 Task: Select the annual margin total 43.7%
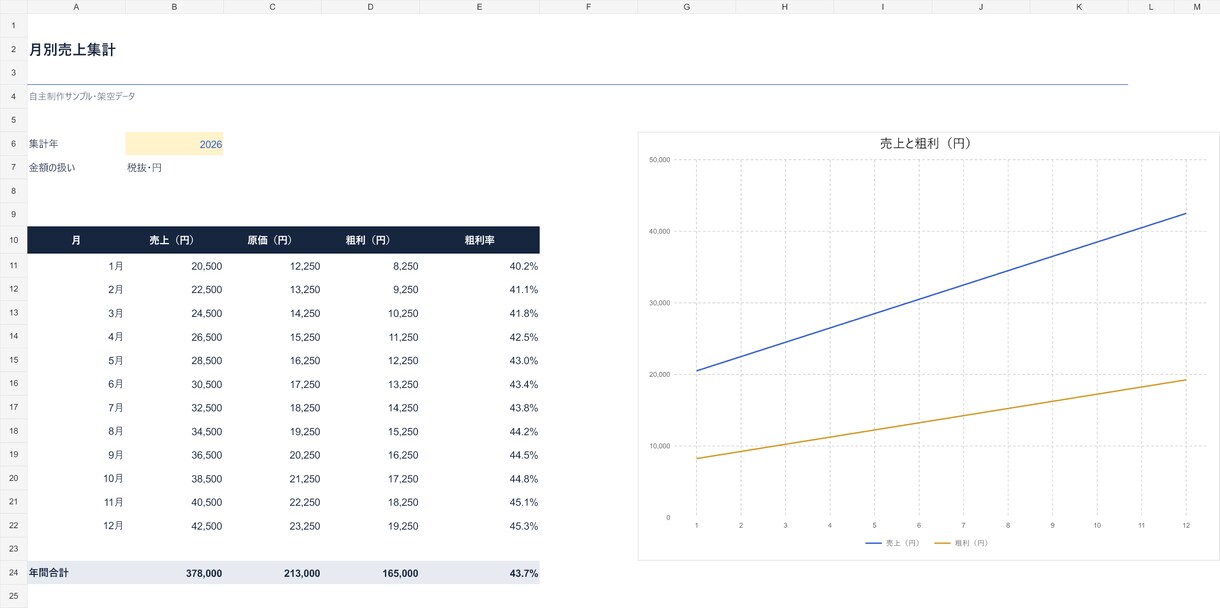pyautogui.click(x=480, y=574)
